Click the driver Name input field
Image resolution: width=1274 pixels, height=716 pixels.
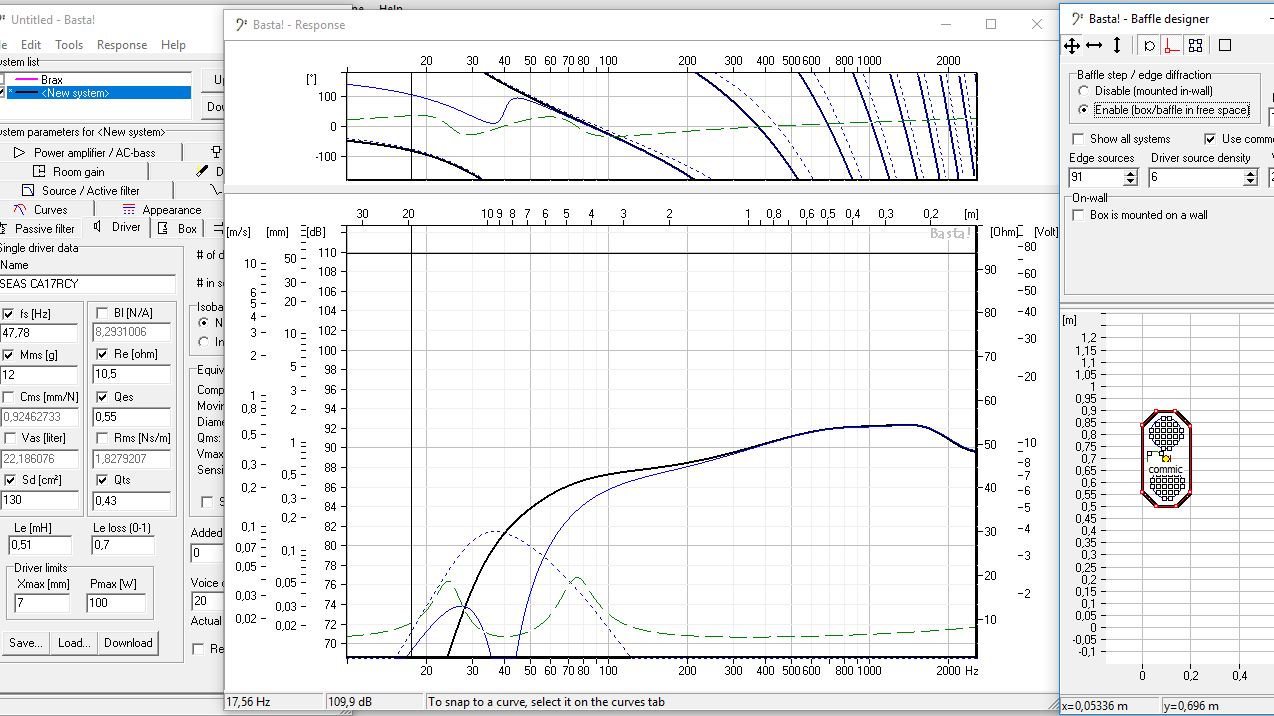point(87,284)
